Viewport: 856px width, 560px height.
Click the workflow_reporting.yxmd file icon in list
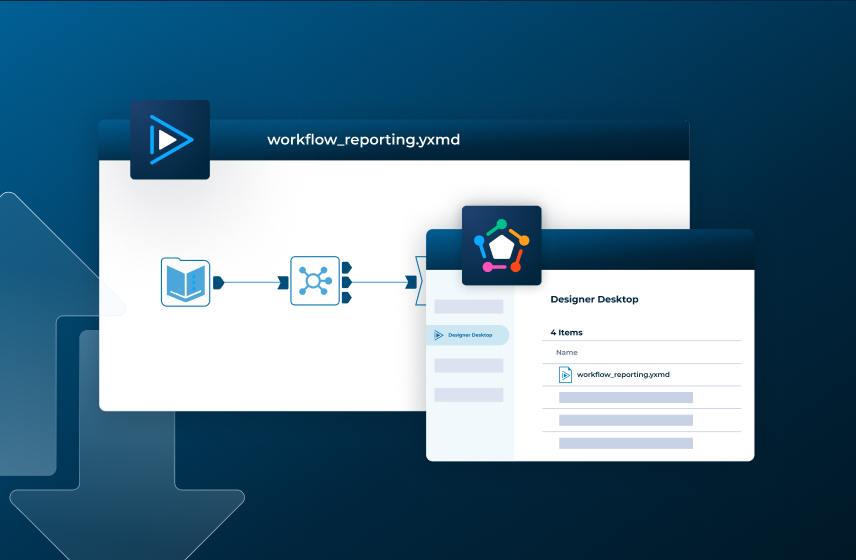click(565, 375)
